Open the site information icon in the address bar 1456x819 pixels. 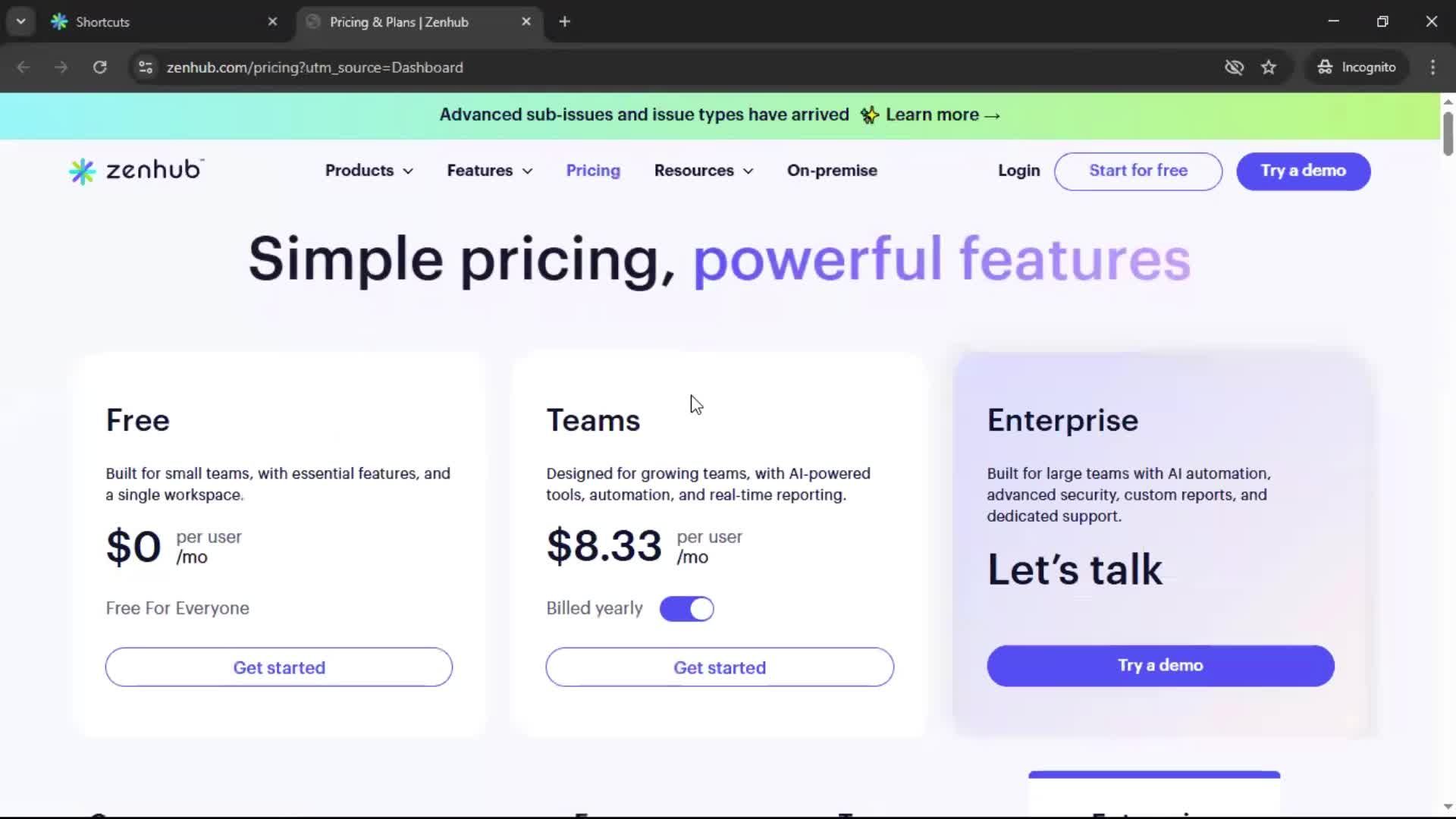pos(145,67)
